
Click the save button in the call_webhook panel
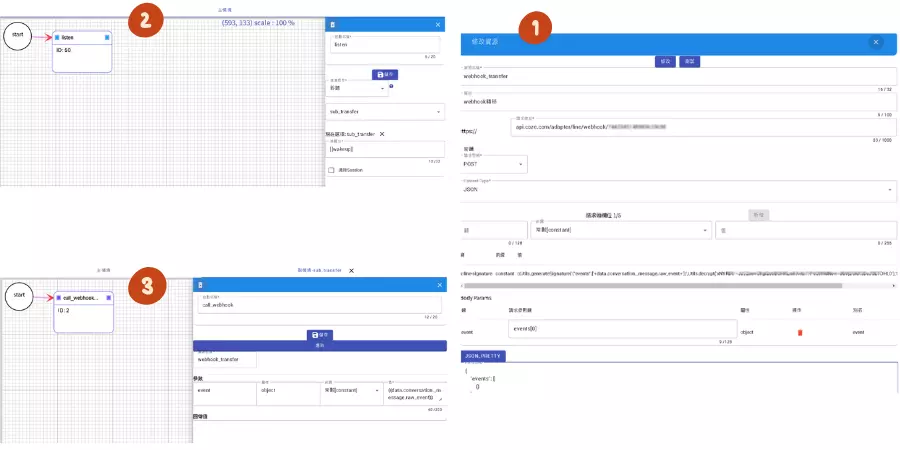point(319,334)
